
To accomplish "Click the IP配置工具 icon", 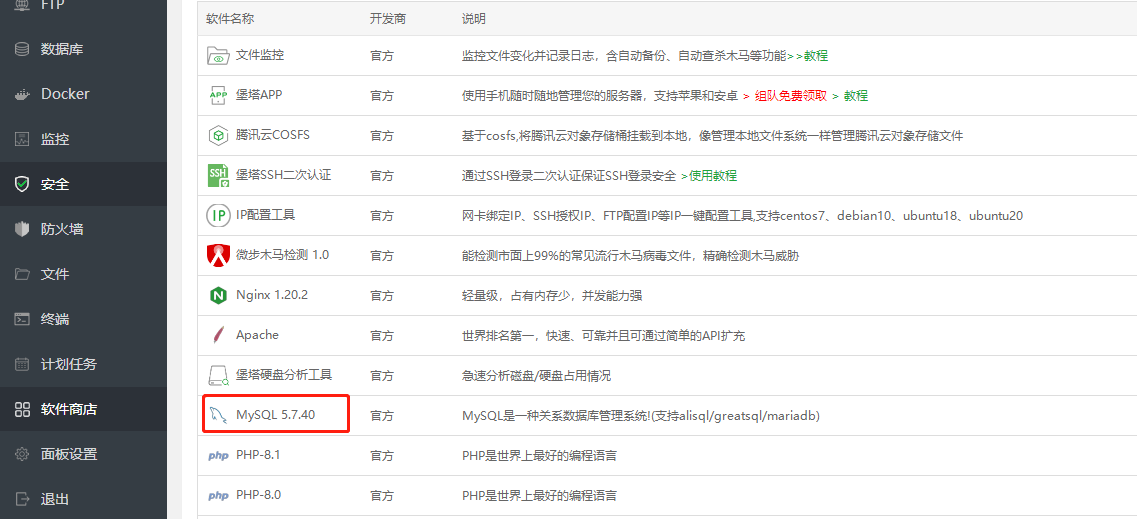I will [x=218, y=215].
